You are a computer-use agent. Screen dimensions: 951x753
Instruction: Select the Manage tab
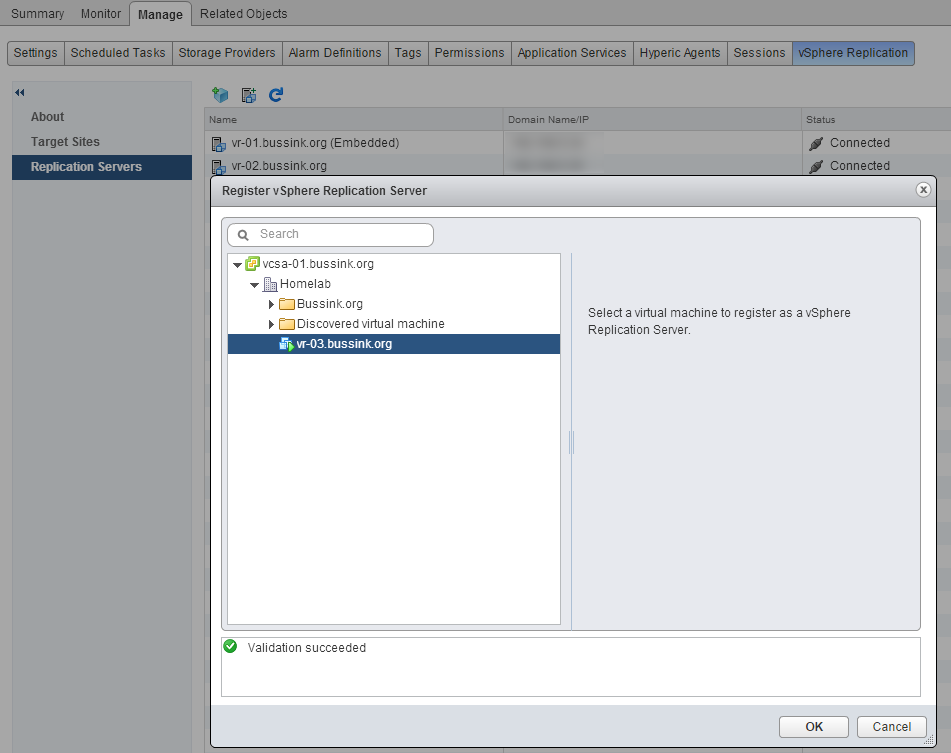point(160,14)
